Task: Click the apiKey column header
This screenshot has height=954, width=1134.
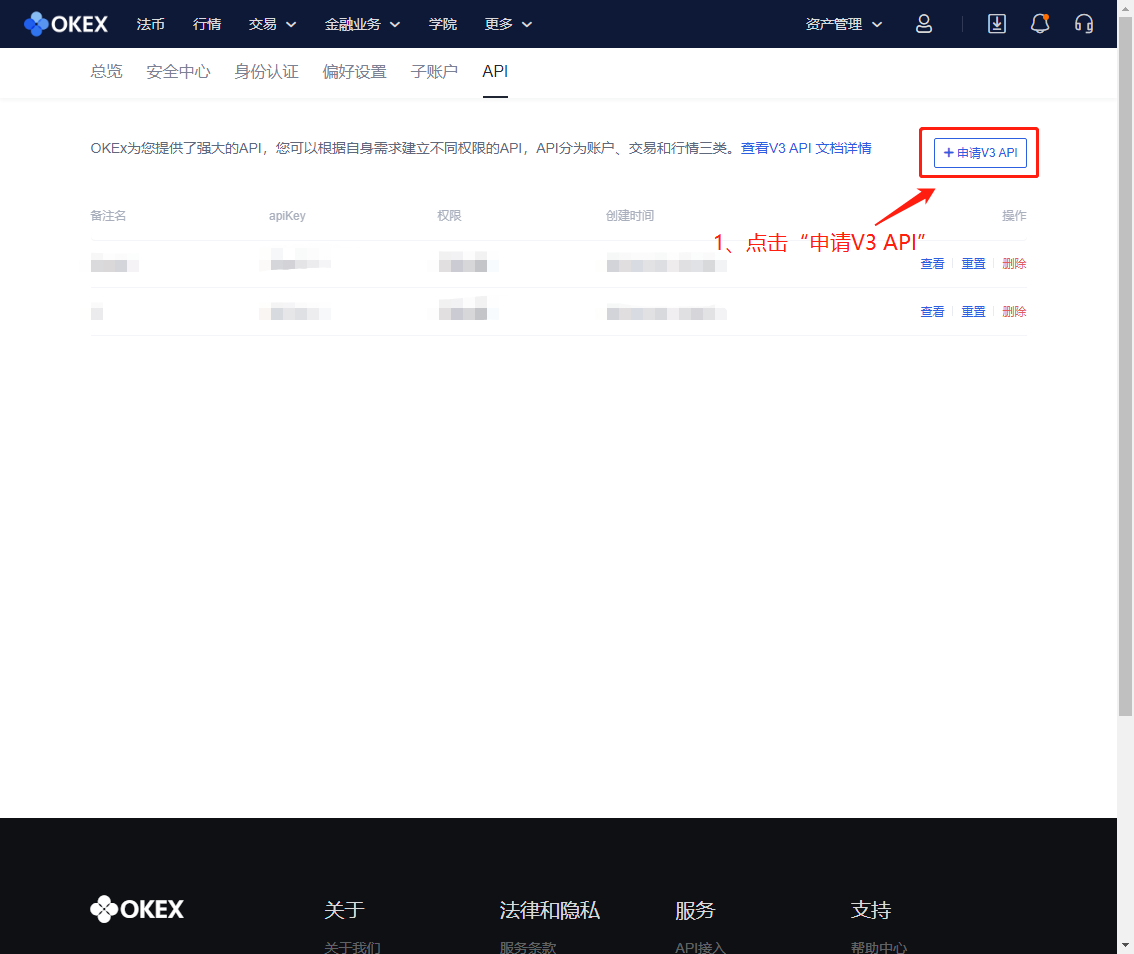Action: [287, 216]
